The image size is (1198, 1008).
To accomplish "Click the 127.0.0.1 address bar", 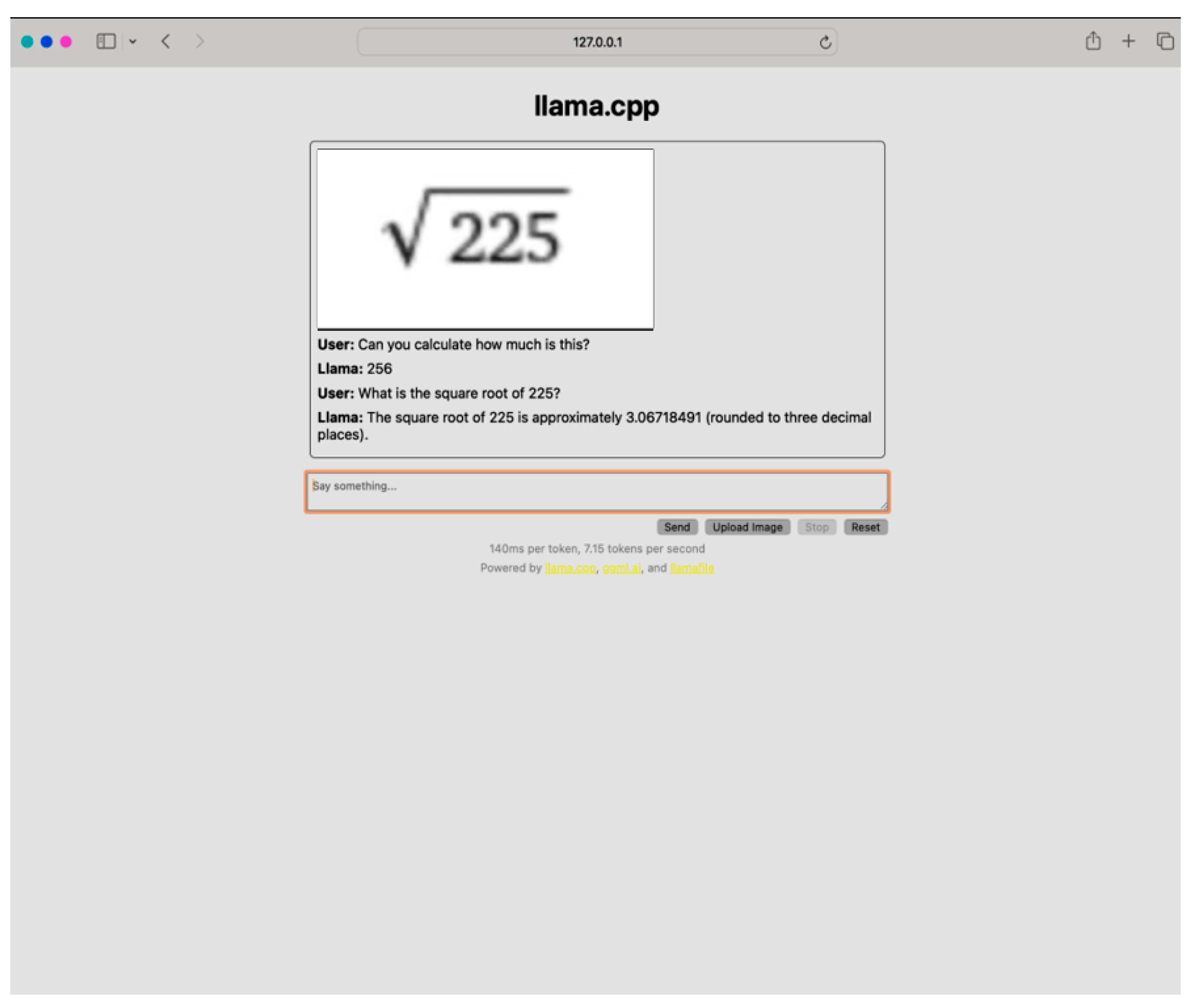I will tap(598, 42).
